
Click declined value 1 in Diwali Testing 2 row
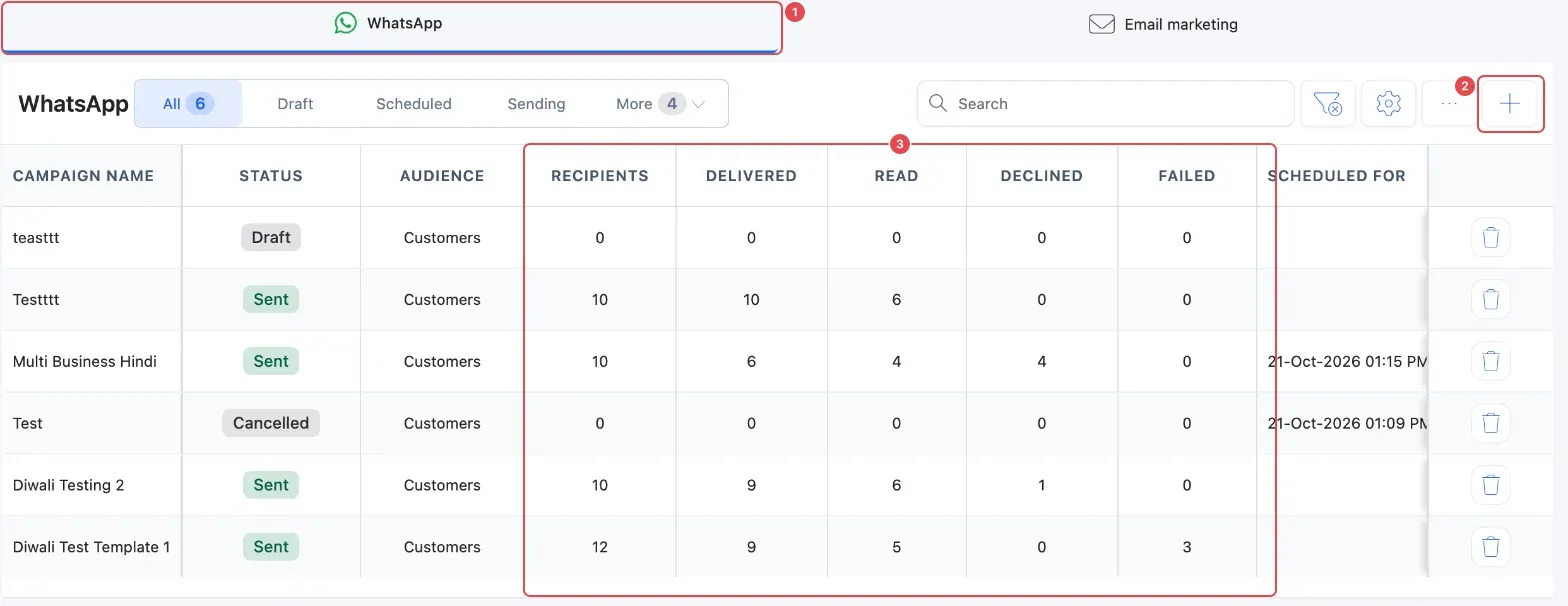[x=1042, y=485]
